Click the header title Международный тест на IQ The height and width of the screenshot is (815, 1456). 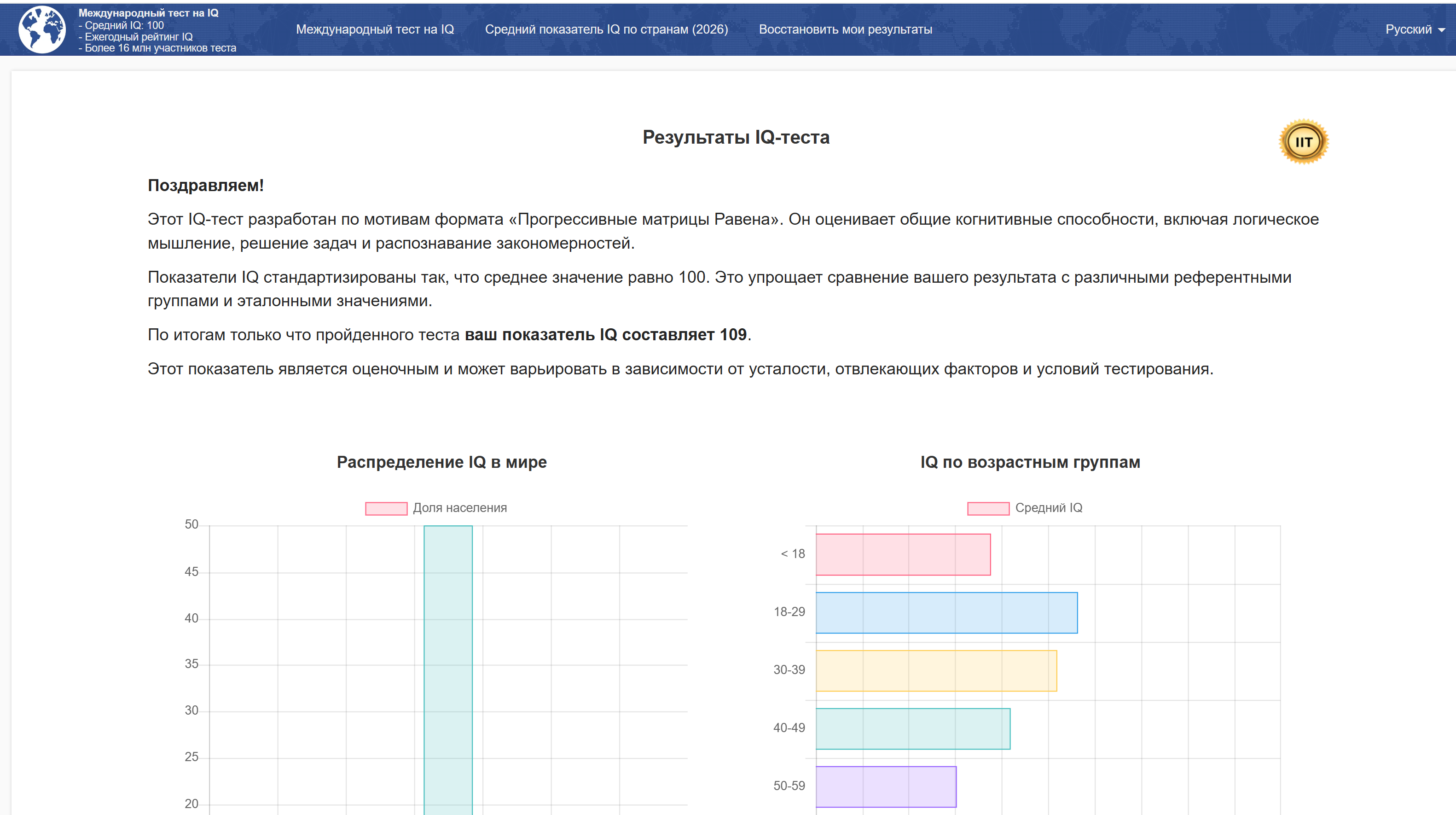[x=148, y=12]
